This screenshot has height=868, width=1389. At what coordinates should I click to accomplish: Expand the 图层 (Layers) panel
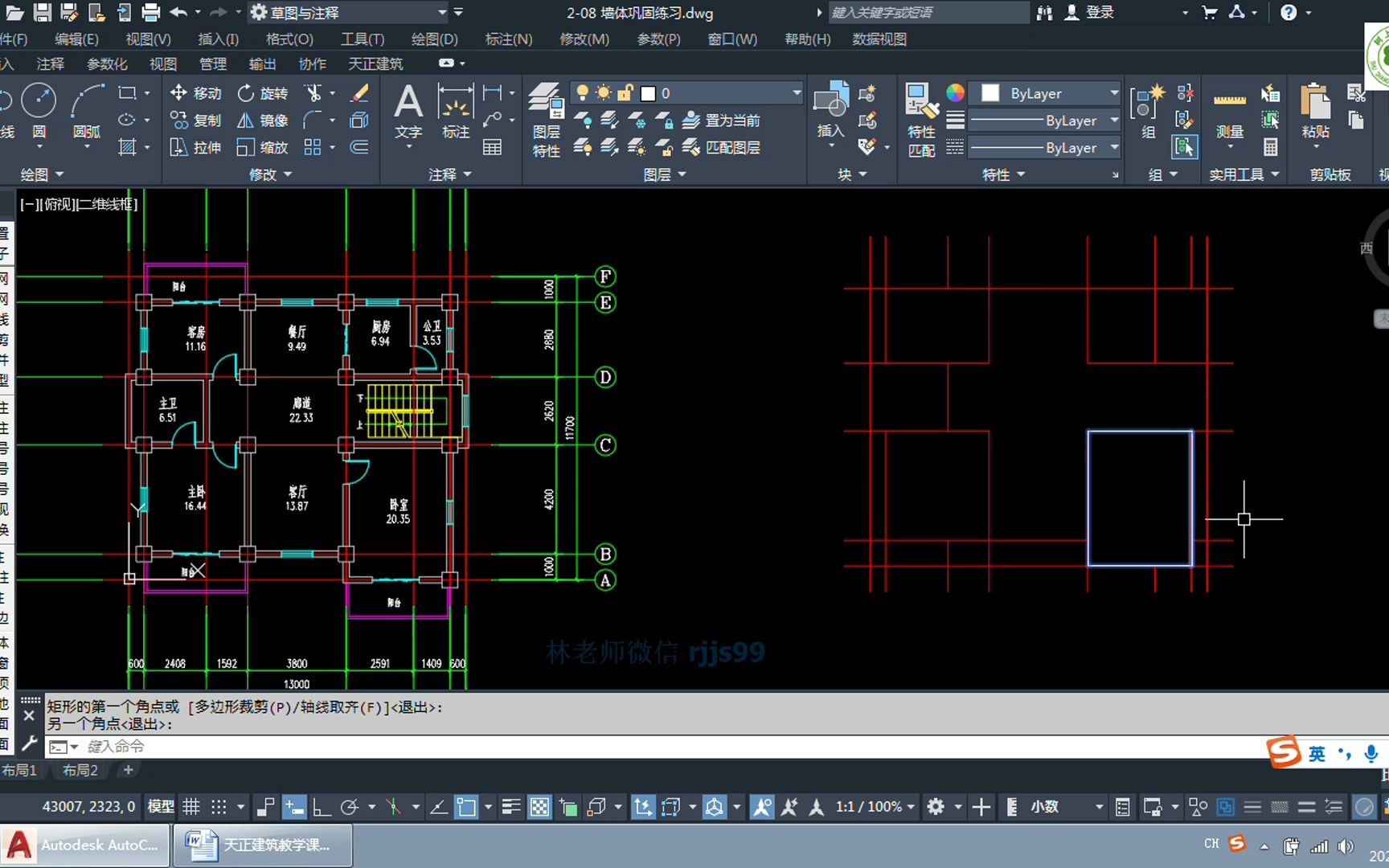[x=665, y=174]
